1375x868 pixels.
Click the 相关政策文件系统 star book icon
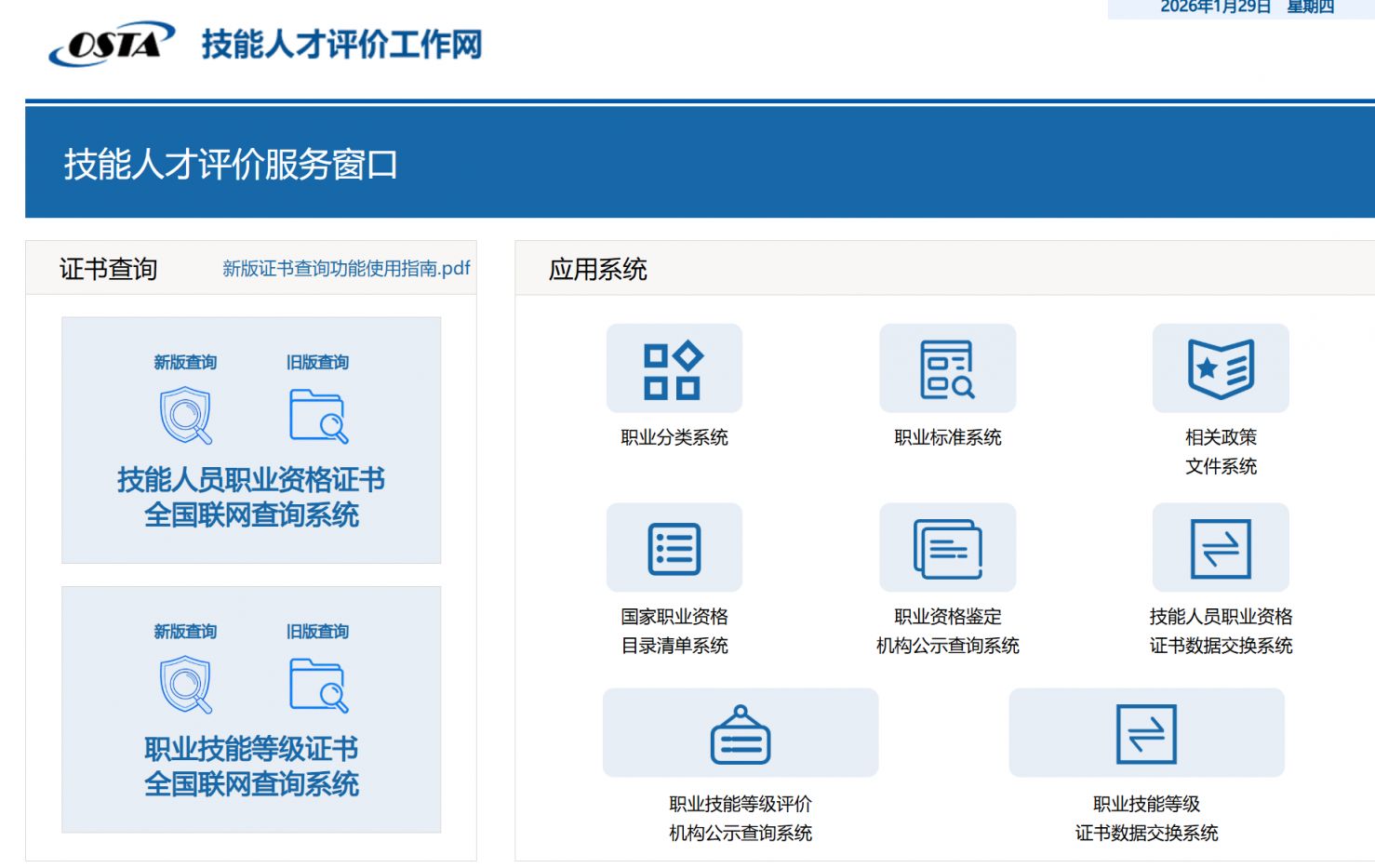[1221, 369]
